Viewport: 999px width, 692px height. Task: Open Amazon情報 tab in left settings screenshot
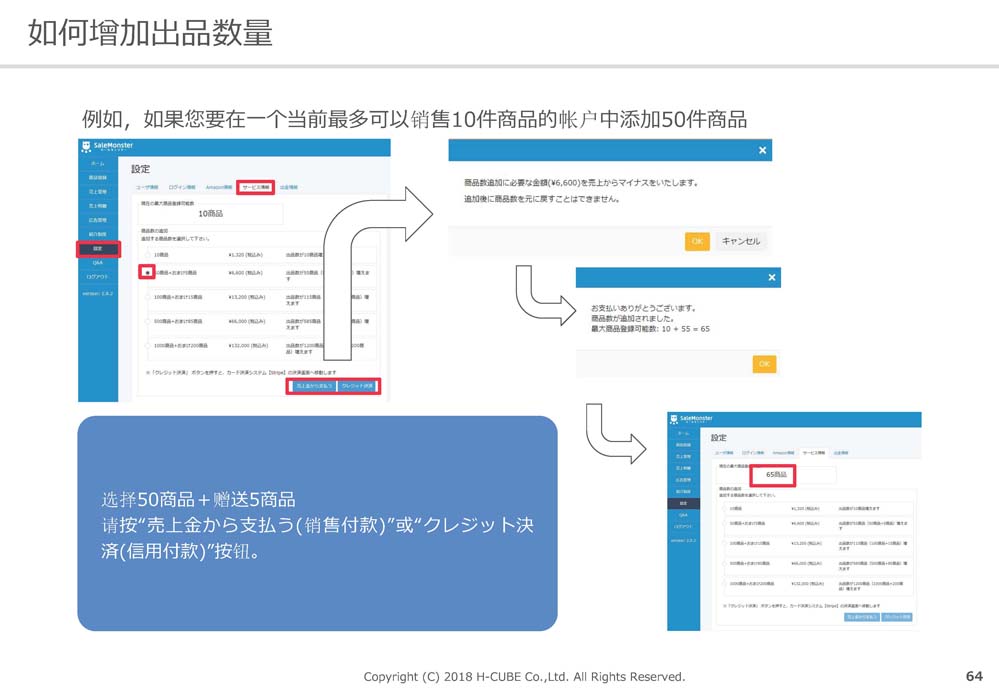coord(219,187)
